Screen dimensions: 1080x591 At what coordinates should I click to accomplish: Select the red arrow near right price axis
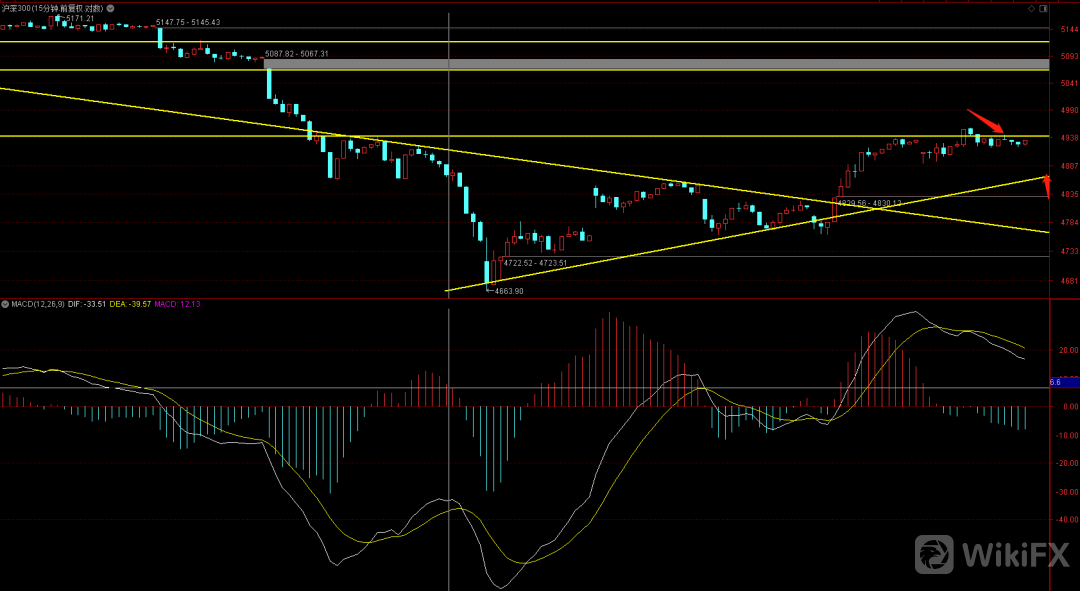coord(1047,186)
